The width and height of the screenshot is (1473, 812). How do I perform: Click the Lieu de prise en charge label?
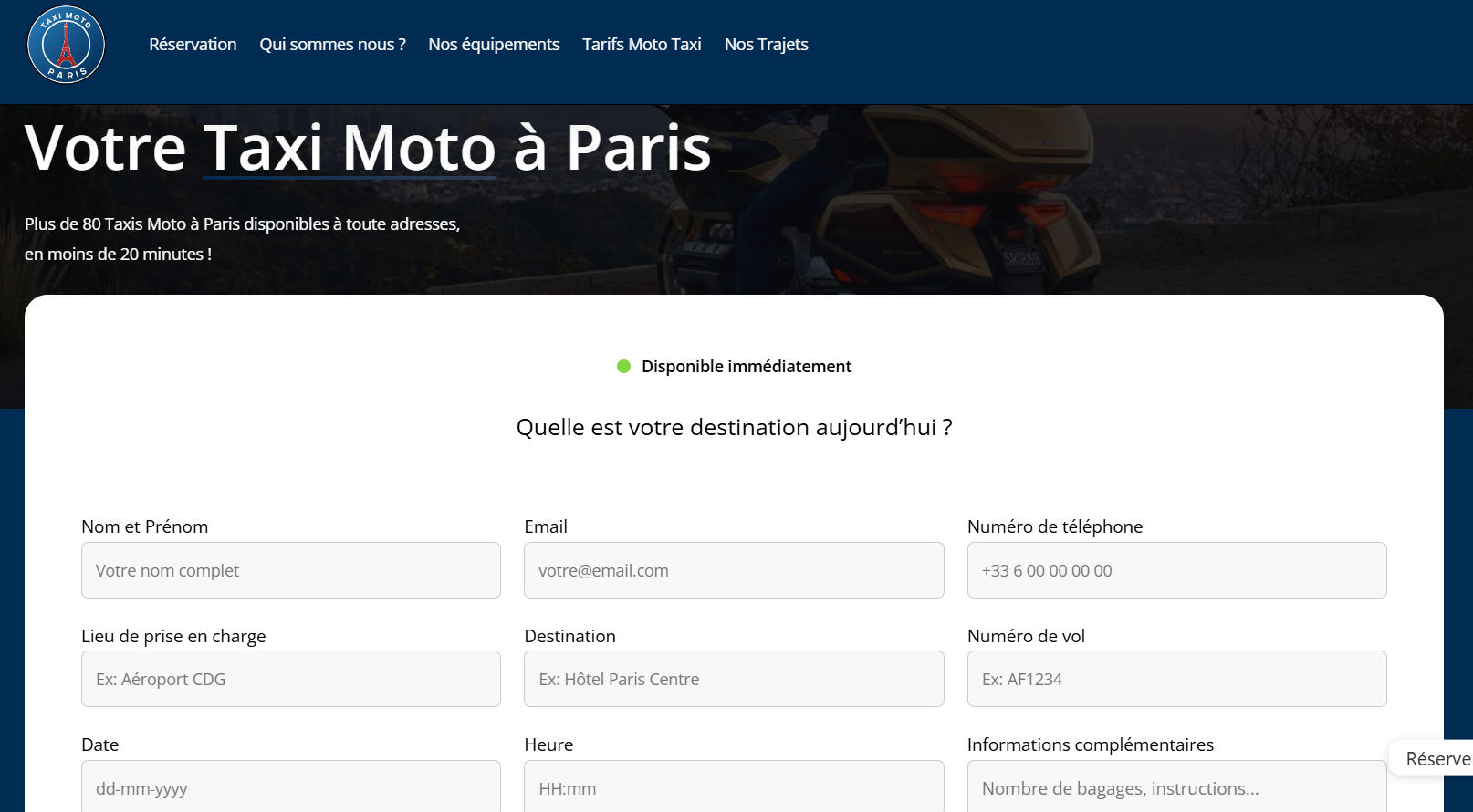click(173, 636)
